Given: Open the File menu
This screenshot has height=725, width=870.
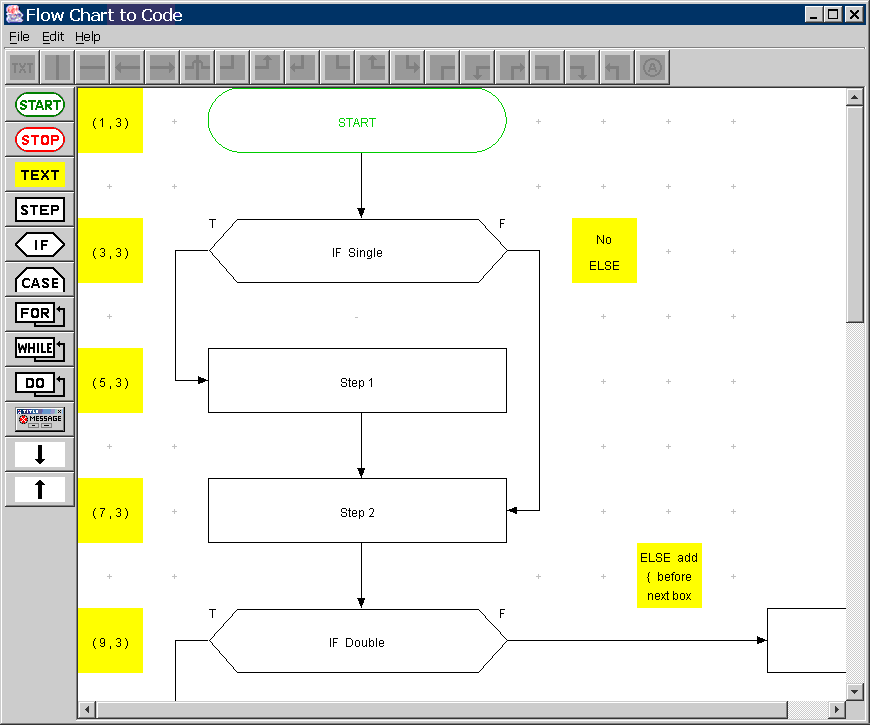Looking at the screenshot, I should [x=19, y=37].
